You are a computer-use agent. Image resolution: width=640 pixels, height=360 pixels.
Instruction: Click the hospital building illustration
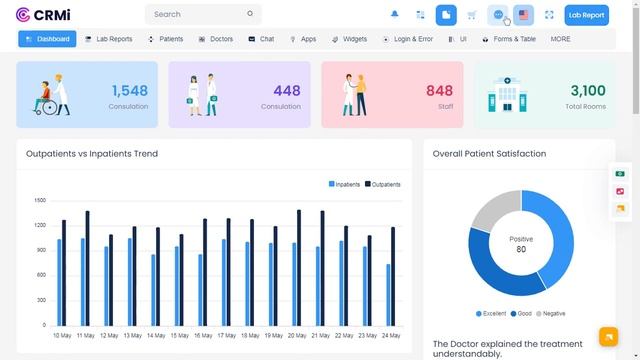[507, 95]
